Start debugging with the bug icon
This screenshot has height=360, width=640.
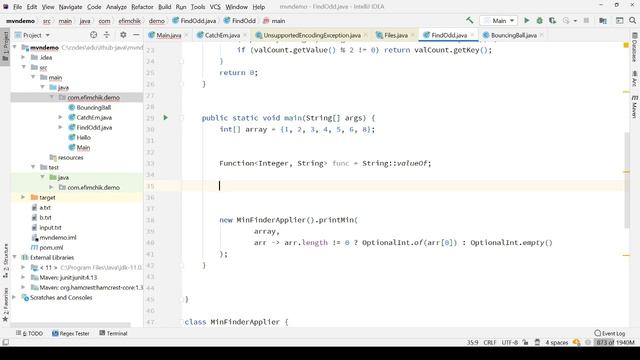coord(540,20)
